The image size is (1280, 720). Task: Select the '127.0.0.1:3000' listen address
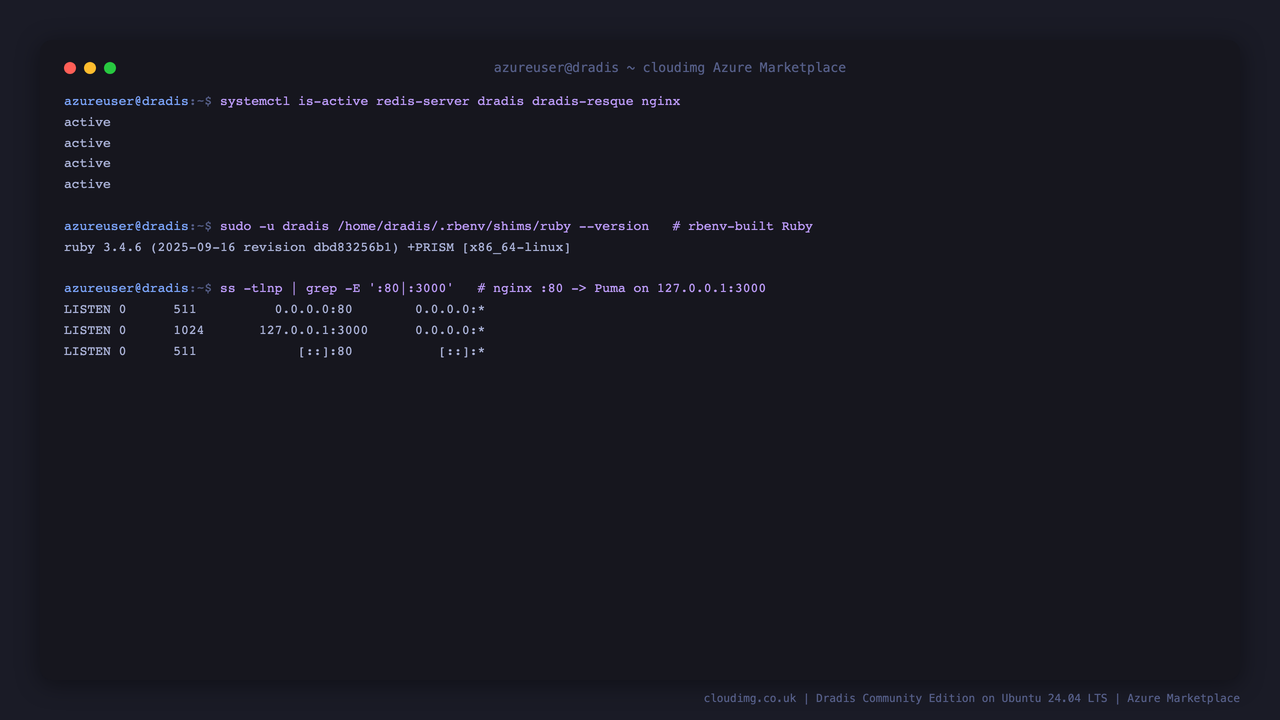pyautogui.click(x=314, y=330)
